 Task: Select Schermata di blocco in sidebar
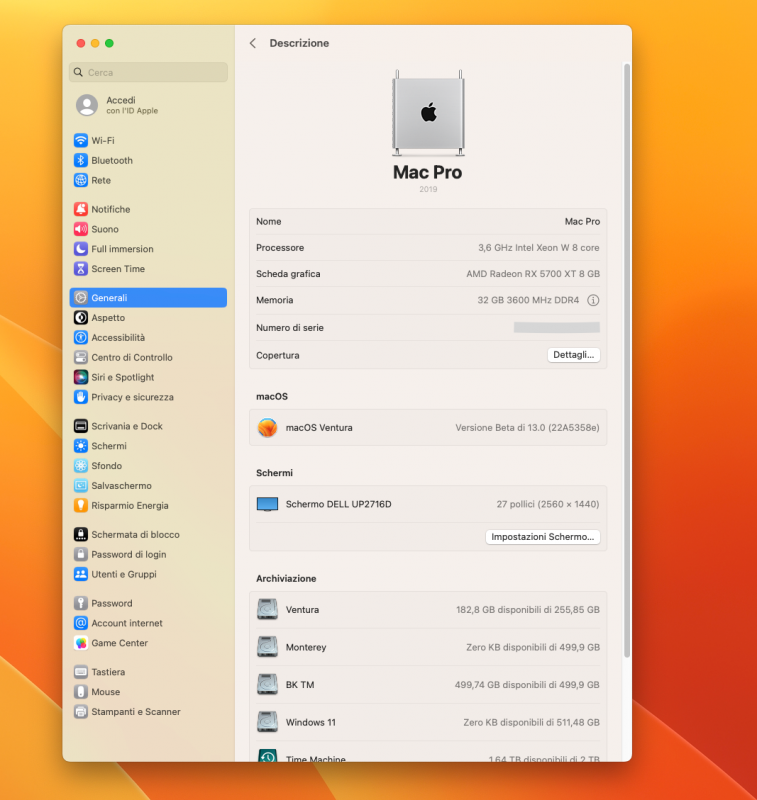pyautogui.click(x=135, y=535)
